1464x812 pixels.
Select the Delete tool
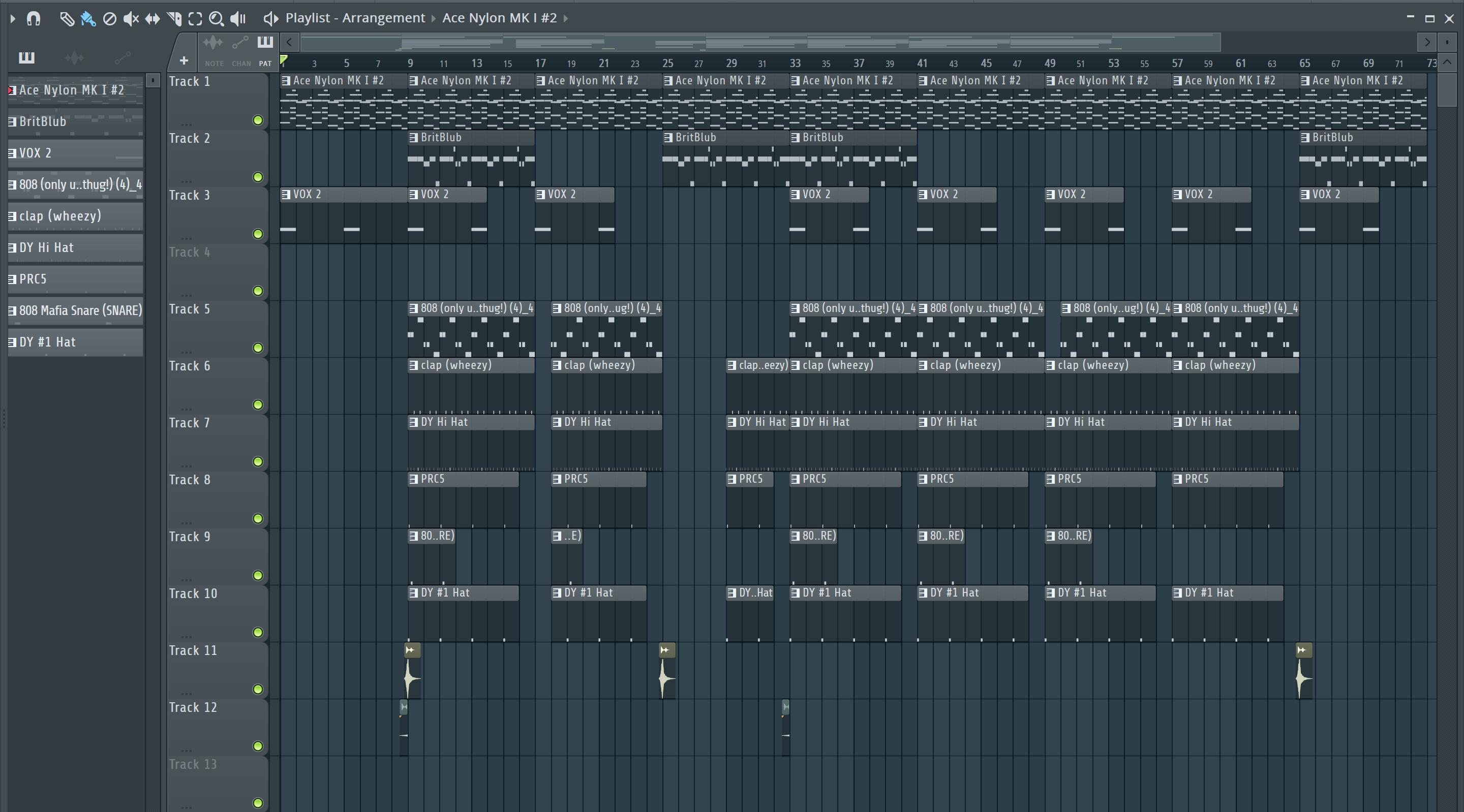110,19
